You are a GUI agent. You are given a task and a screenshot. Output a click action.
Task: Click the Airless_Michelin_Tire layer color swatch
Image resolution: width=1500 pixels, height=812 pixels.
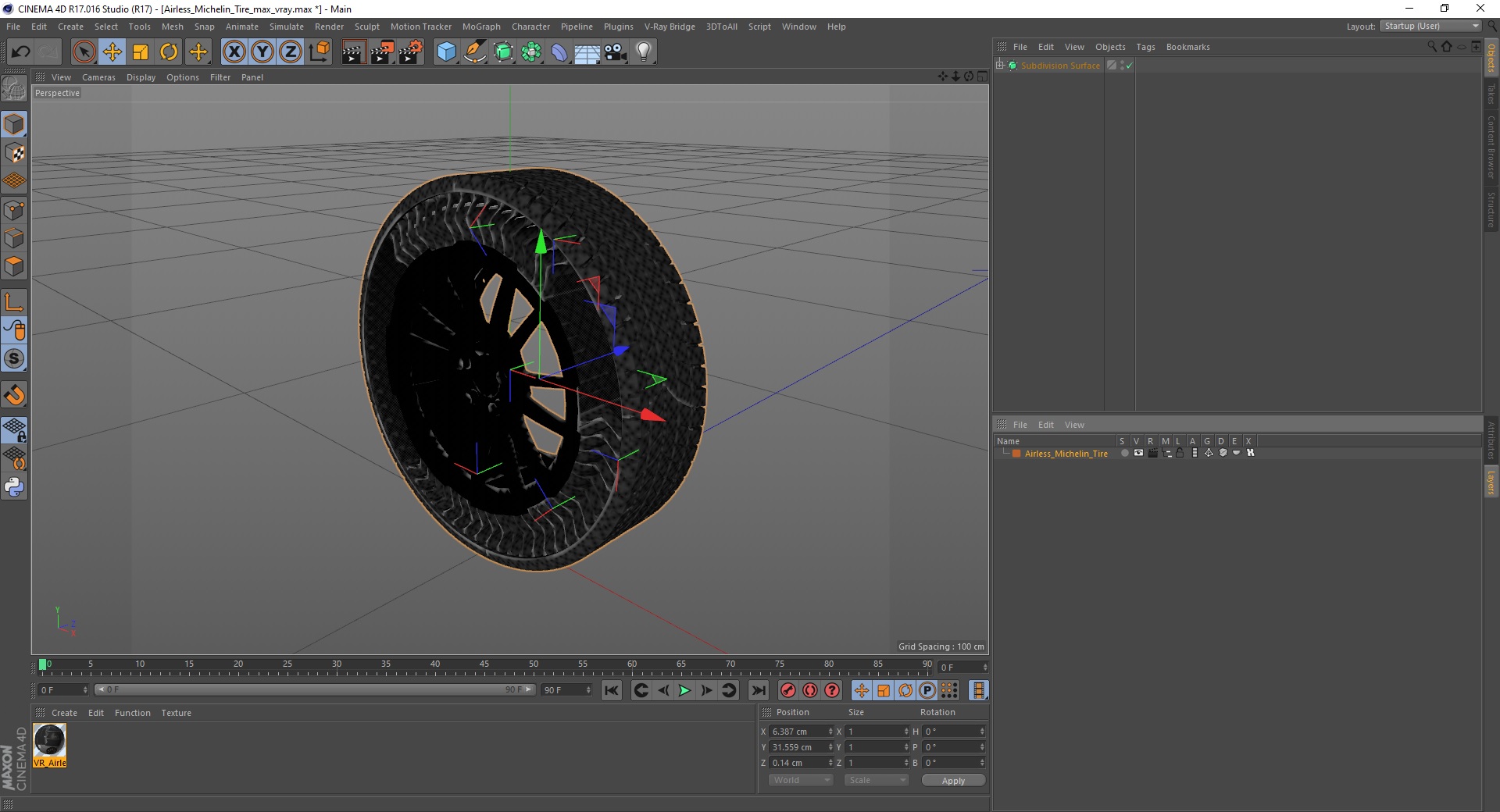point(1016,454)
